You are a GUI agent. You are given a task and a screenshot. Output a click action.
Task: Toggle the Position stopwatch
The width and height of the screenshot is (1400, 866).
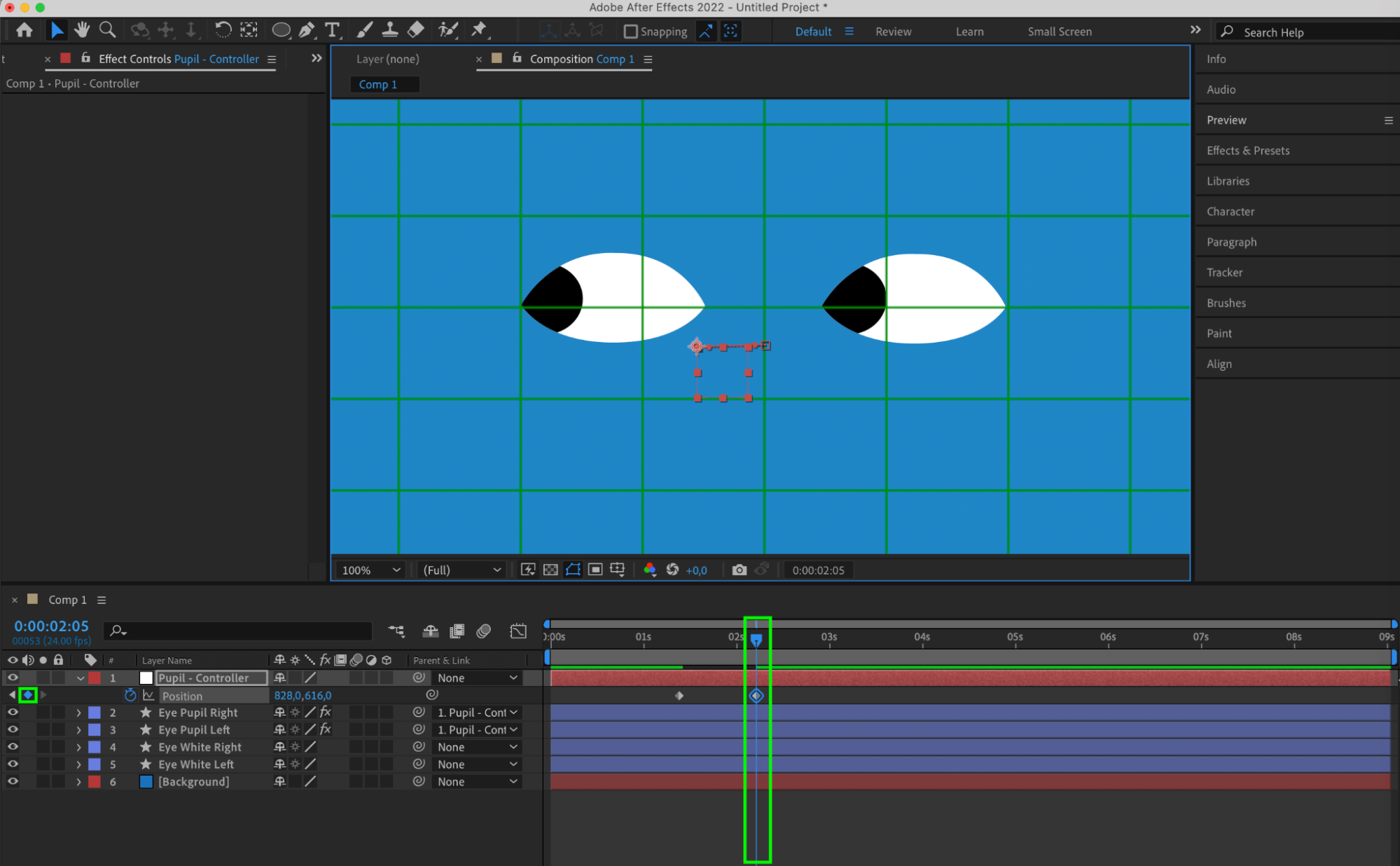coord(130,696)
